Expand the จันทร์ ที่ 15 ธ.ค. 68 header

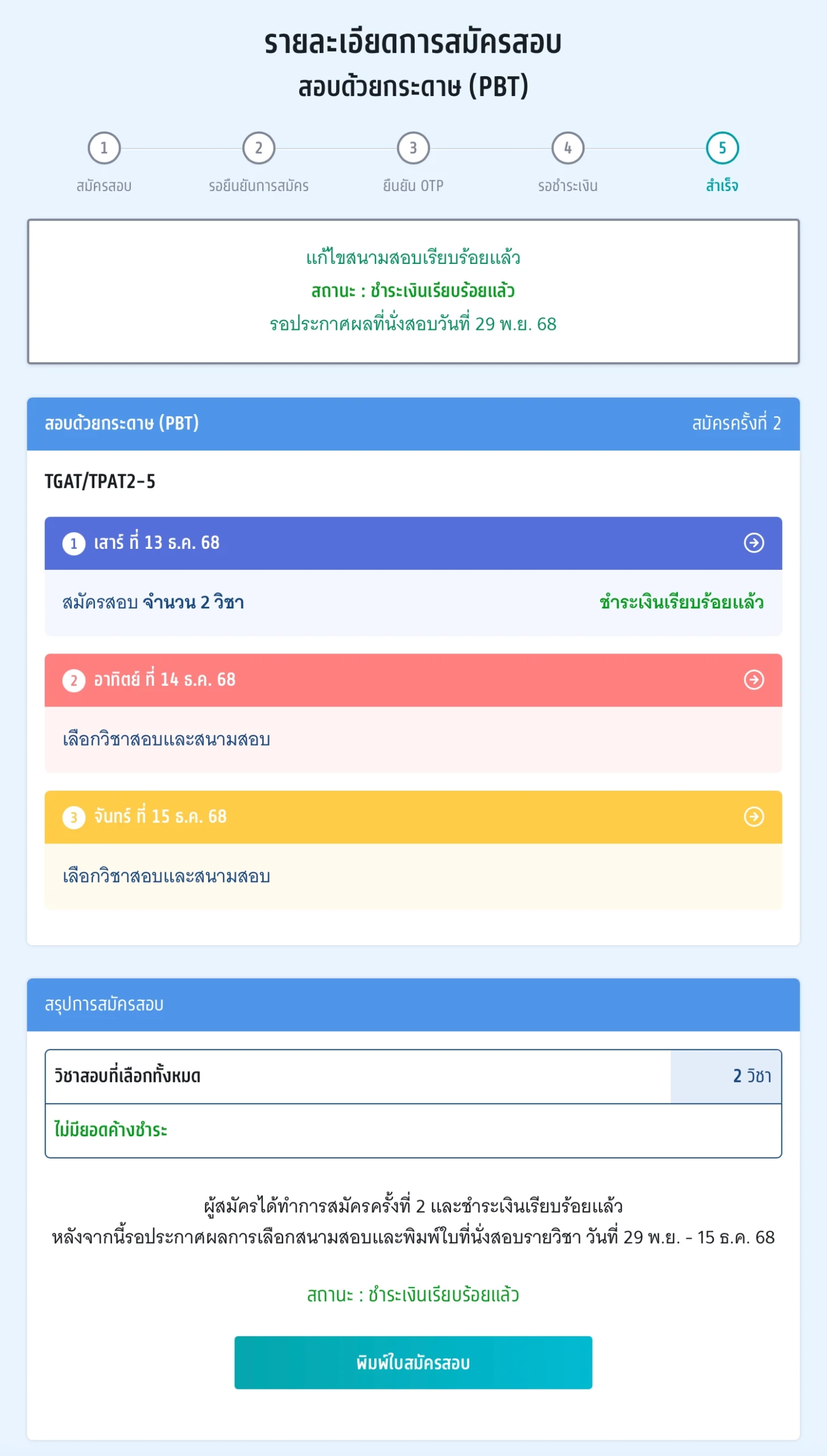(x=398, y=817)
